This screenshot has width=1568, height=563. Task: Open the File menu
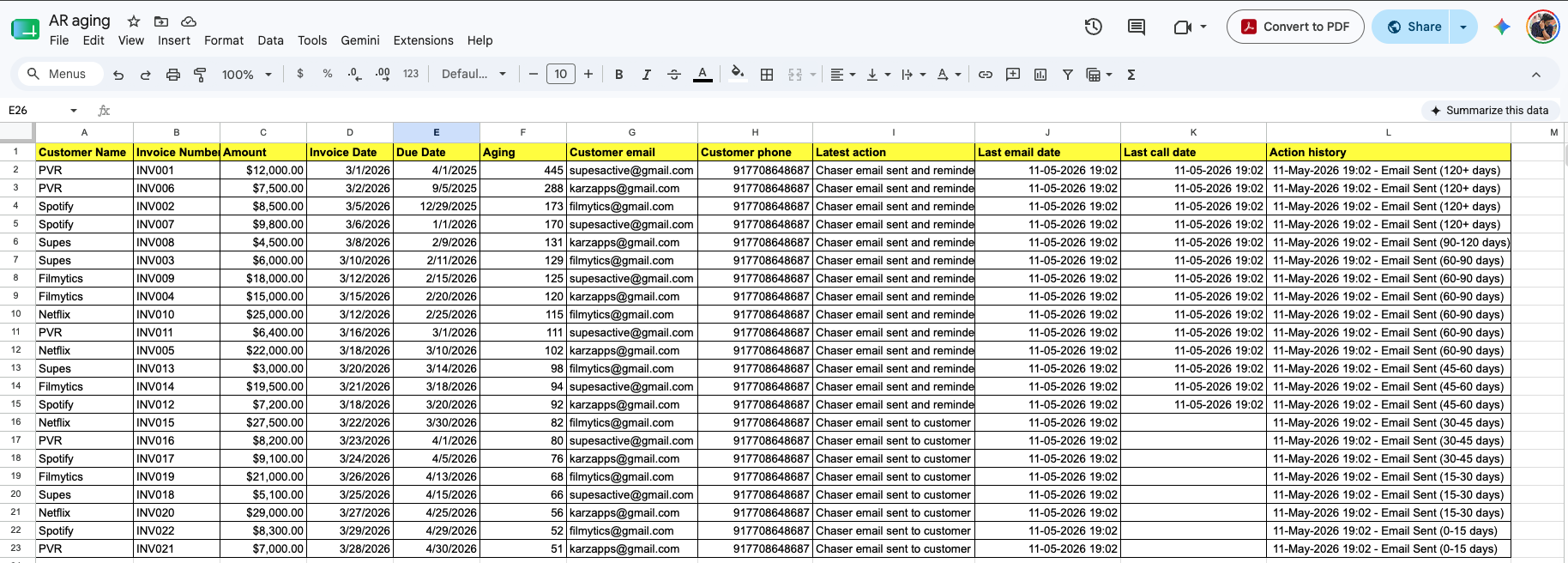click(59, 40)
